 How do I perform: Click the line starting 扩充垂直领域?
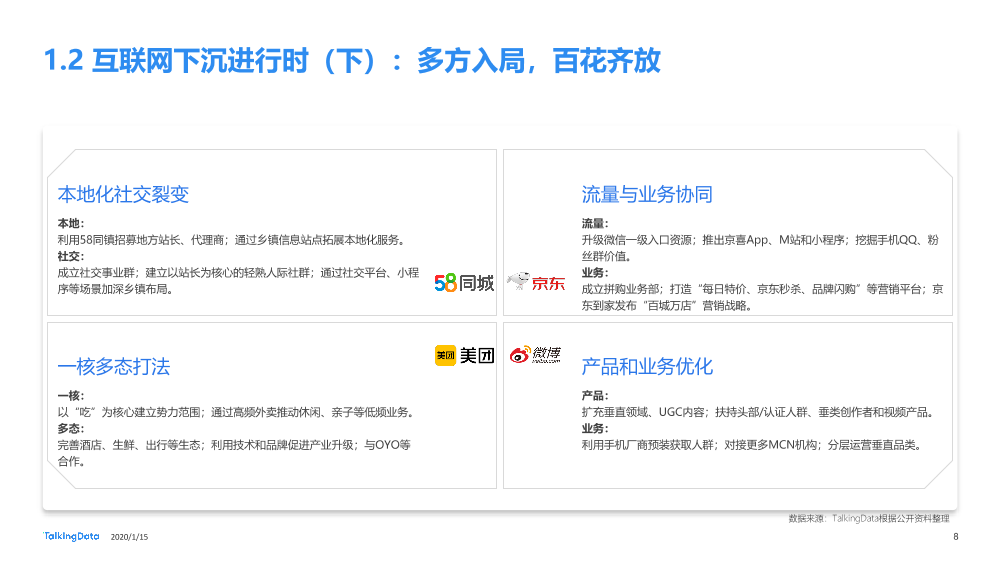point(760,412)
